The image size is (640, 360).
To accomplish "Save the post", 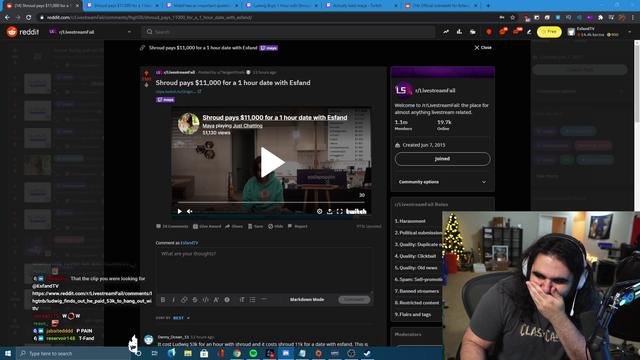I will tap(256, 226).
